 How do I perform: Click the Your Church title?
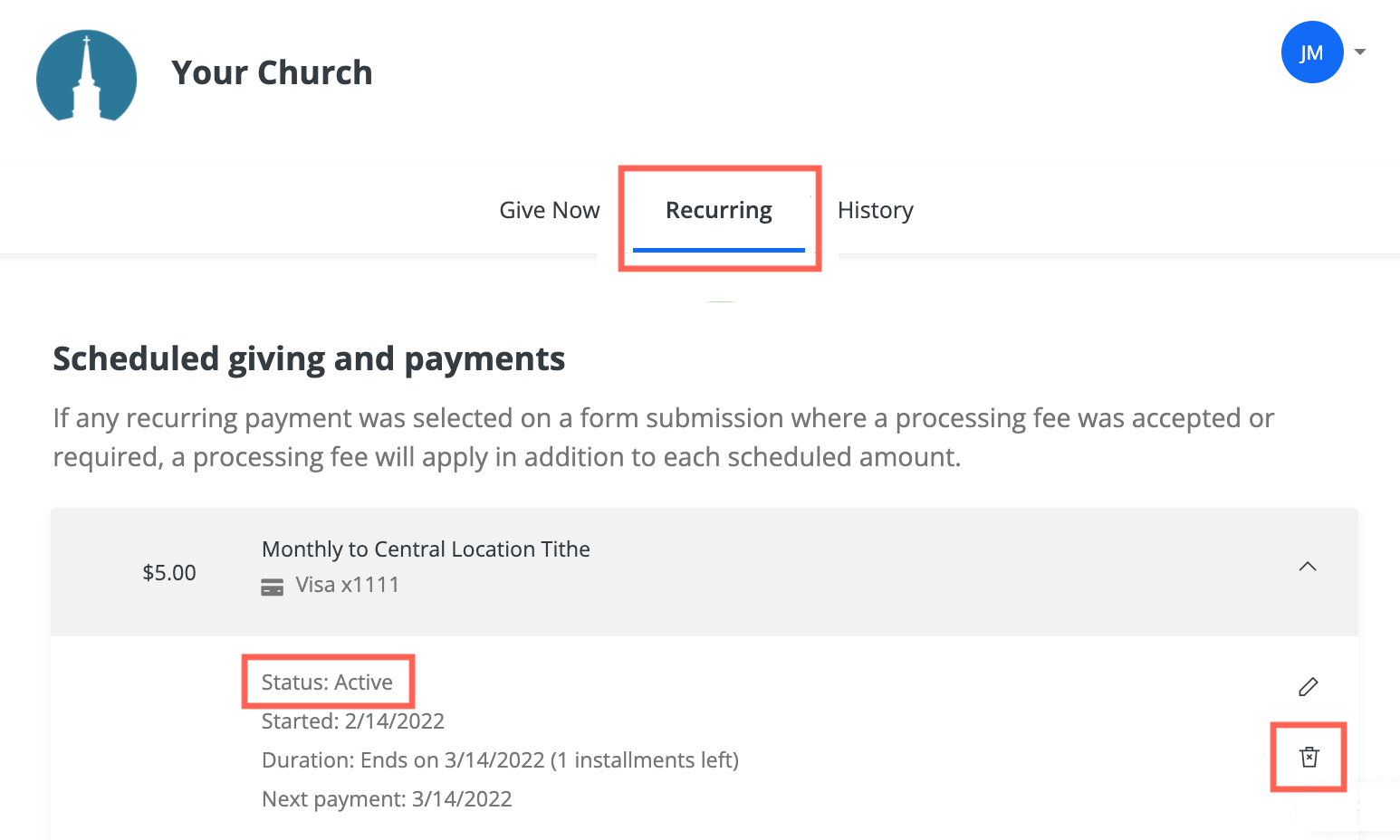point(272,72)
